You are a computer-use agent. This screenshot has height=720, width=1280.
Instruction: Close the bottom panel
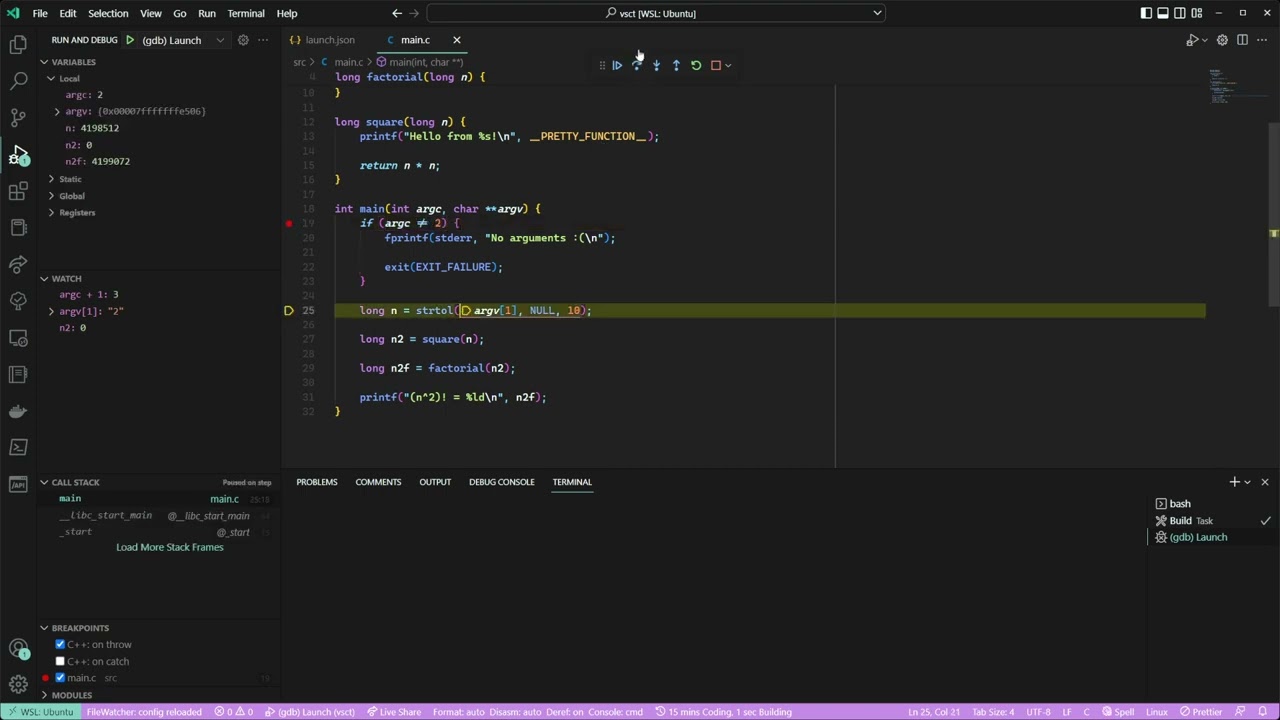click(1265, 482)
